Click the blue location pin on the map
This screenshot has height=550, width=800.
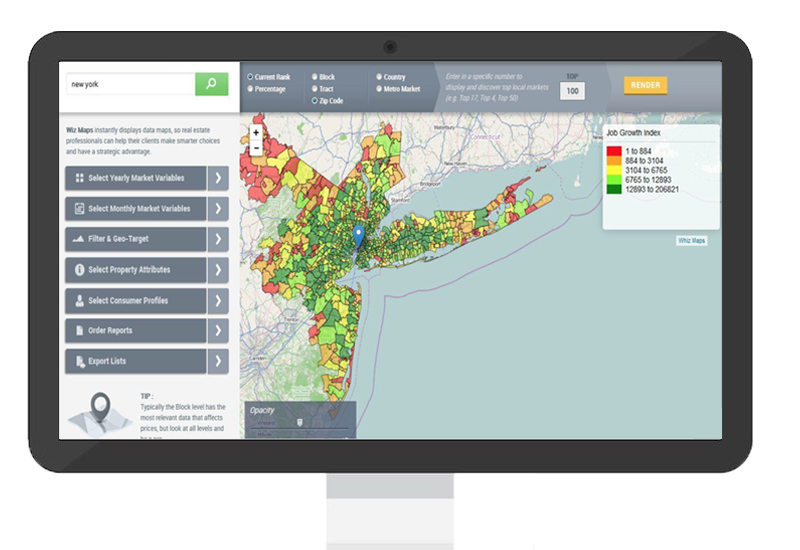359,236
